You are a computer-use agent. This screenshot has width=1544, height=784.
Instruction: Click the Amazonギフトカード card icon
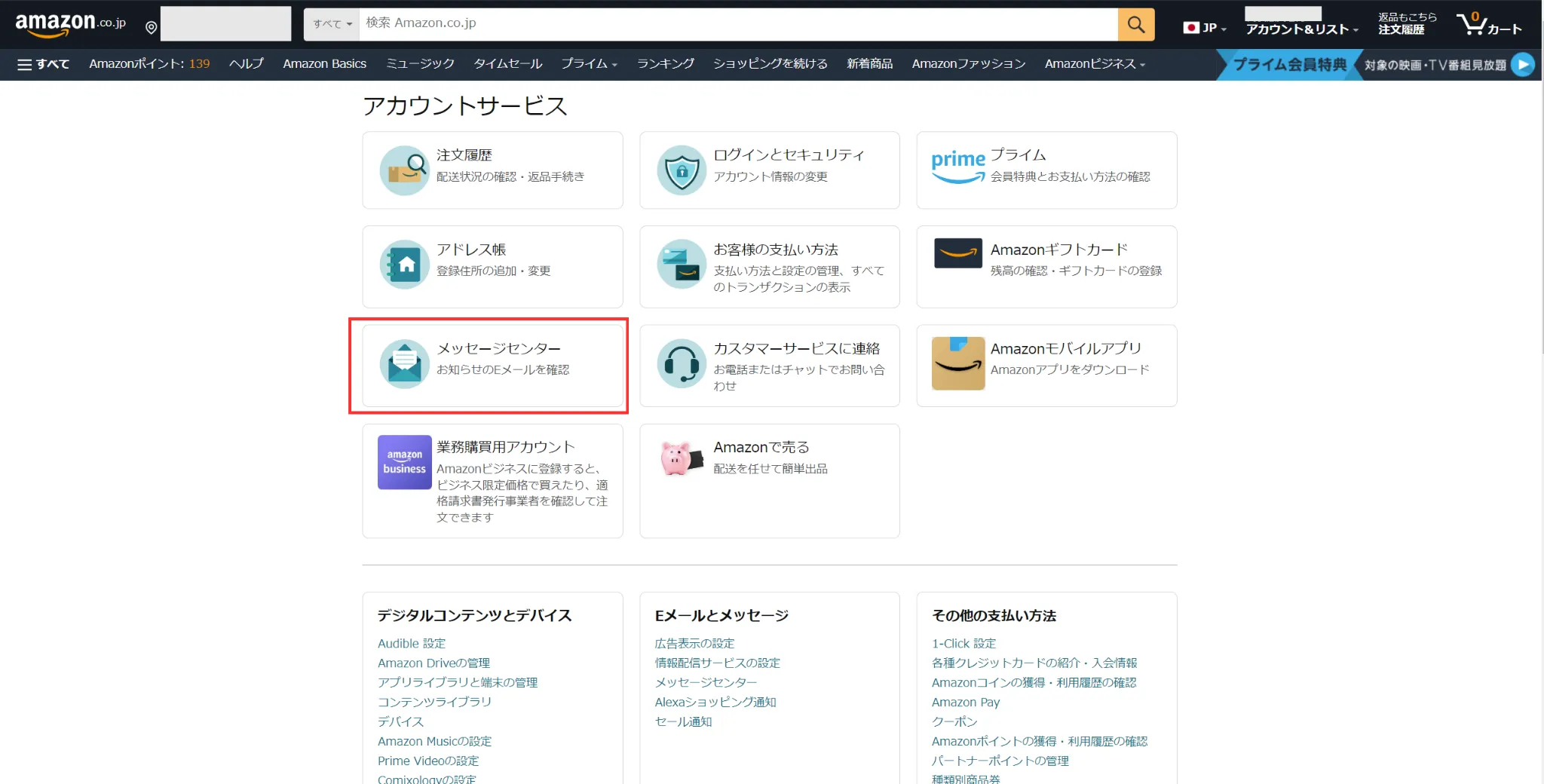point(958,253)
